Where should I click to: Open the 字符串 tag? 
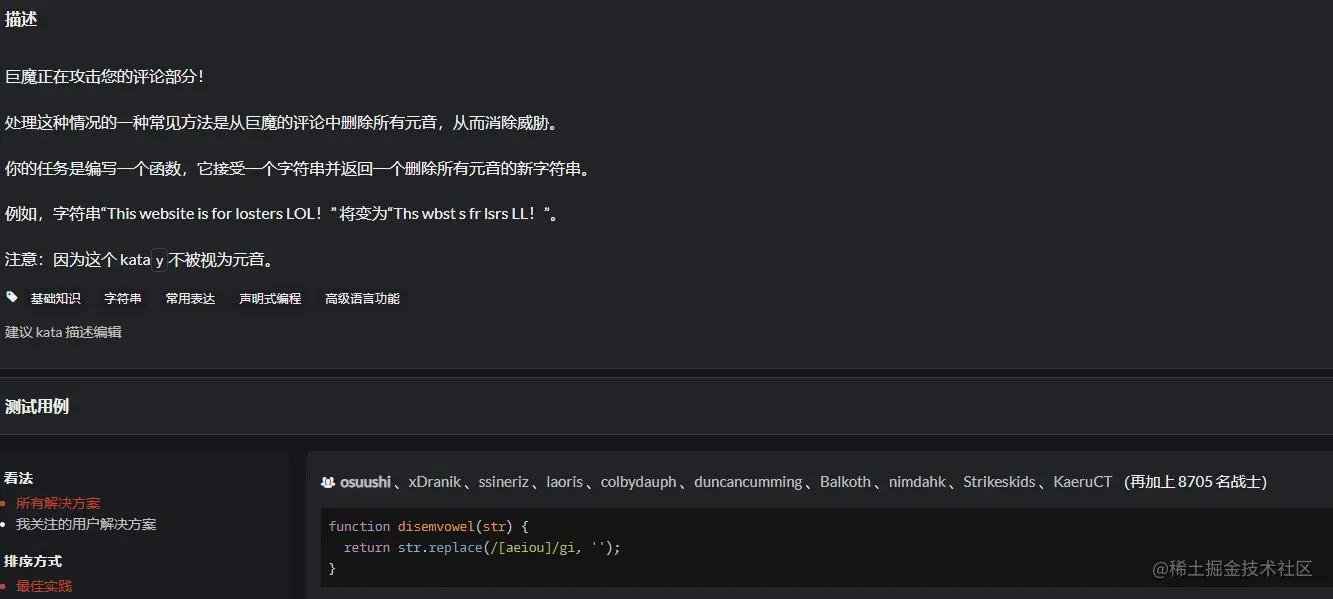click(x=123, y=298)
